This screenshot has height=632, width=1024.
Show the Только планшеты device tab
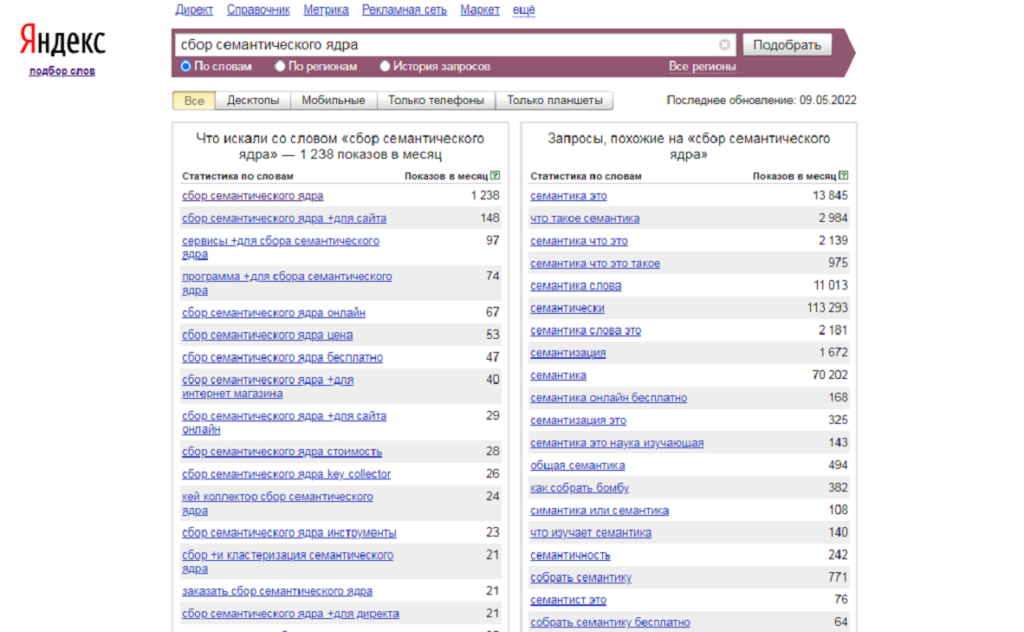(x=554, y=101)
